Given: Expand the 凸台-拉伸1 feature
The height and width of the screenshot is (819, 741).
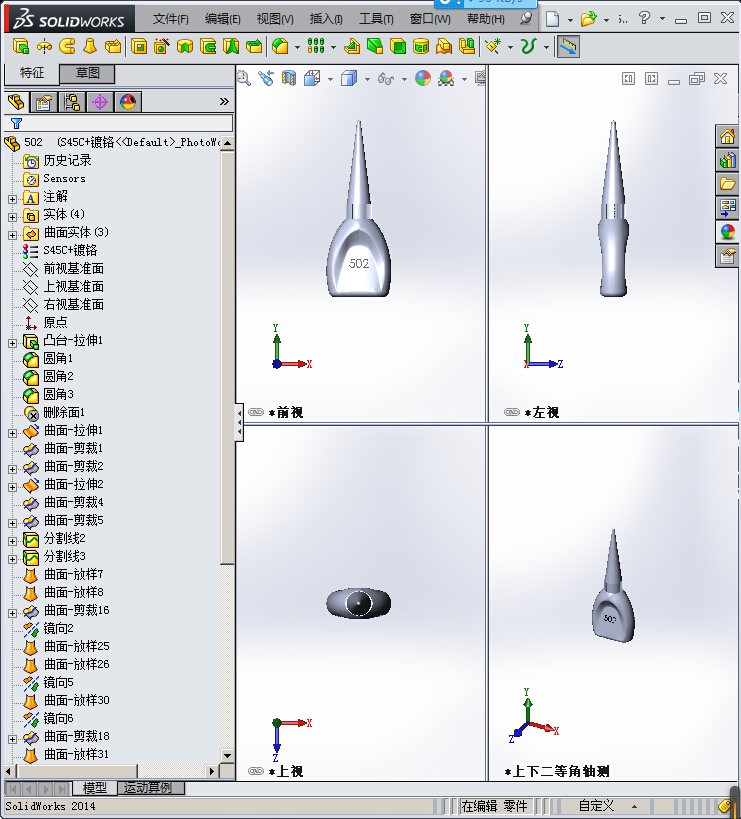Looking at the screenshot, I should tap(13, 343).
